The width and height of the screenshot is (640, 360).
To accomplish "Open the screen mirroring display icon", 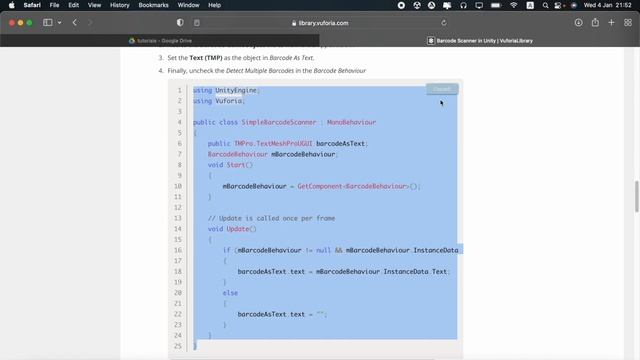I will (479, 5).
